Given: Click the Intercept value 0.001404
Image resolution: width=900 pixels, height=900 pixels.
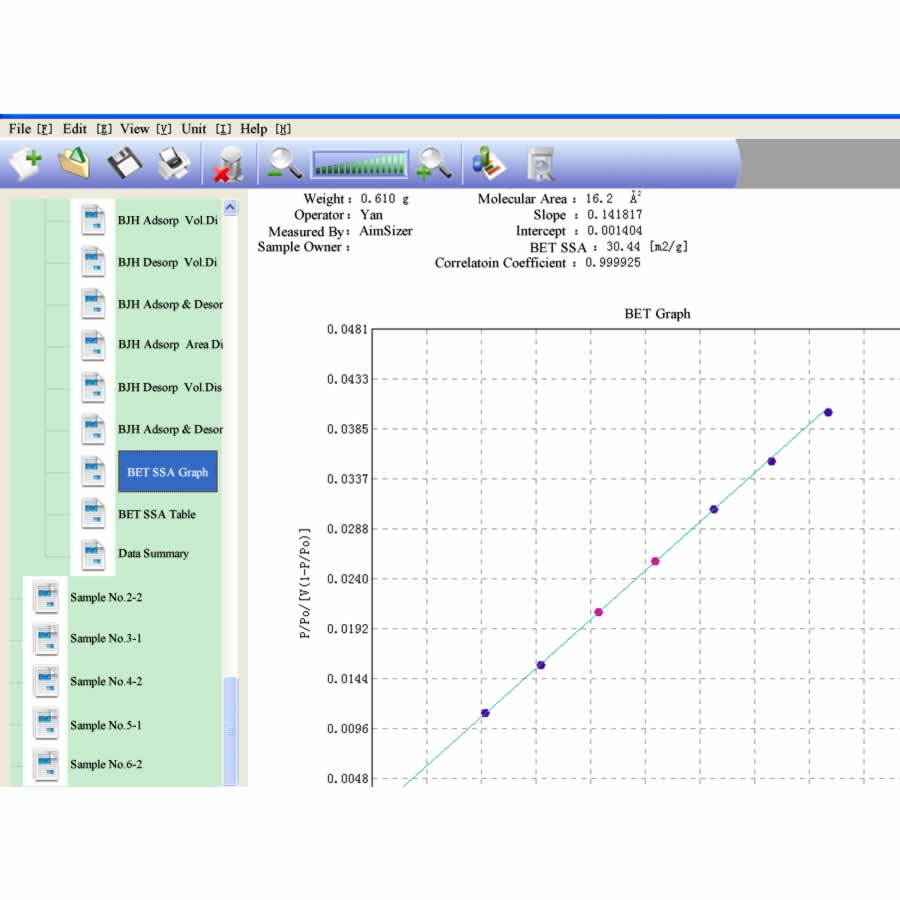Looking at the screenshot, I should [614, 231].
